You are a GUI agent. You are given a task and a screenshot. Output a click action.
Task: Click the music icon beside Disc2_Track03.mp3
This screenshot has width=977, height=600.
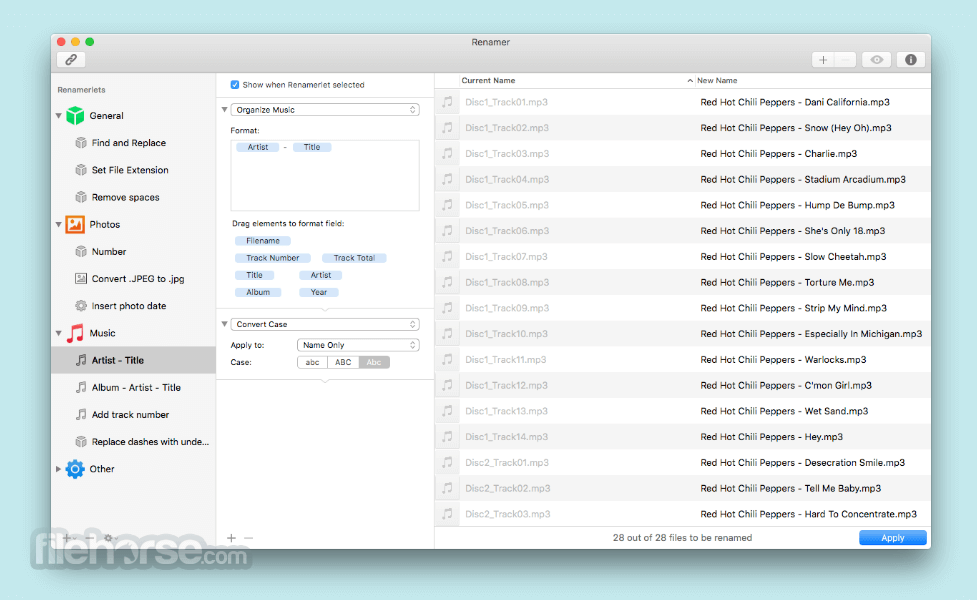pyautogui.click(x=447, y=514)
